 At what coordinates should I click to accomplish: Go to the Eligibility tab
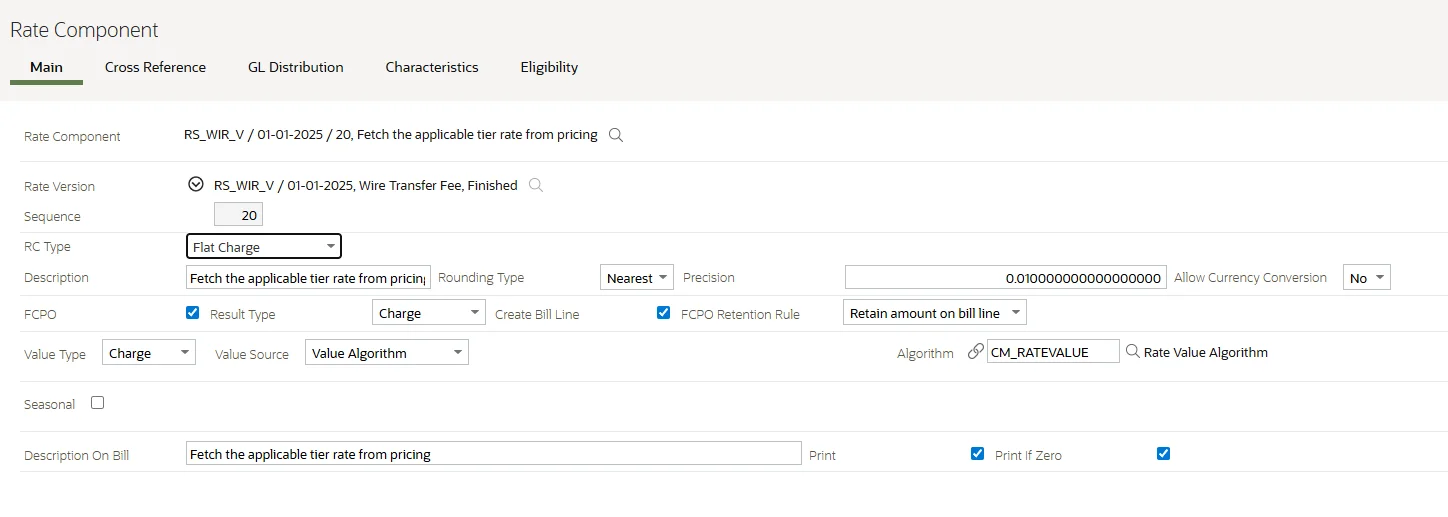(x=549, y=67)
